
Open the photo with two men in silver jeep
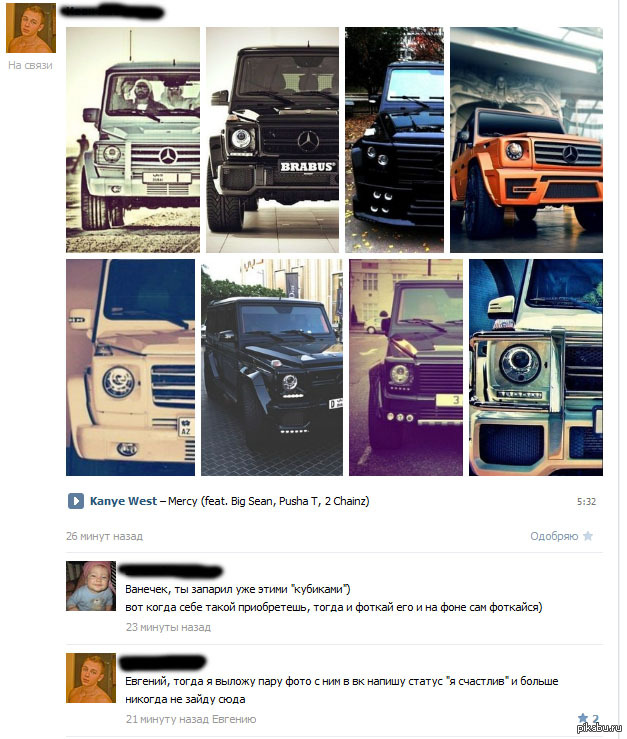coord(132,140)
